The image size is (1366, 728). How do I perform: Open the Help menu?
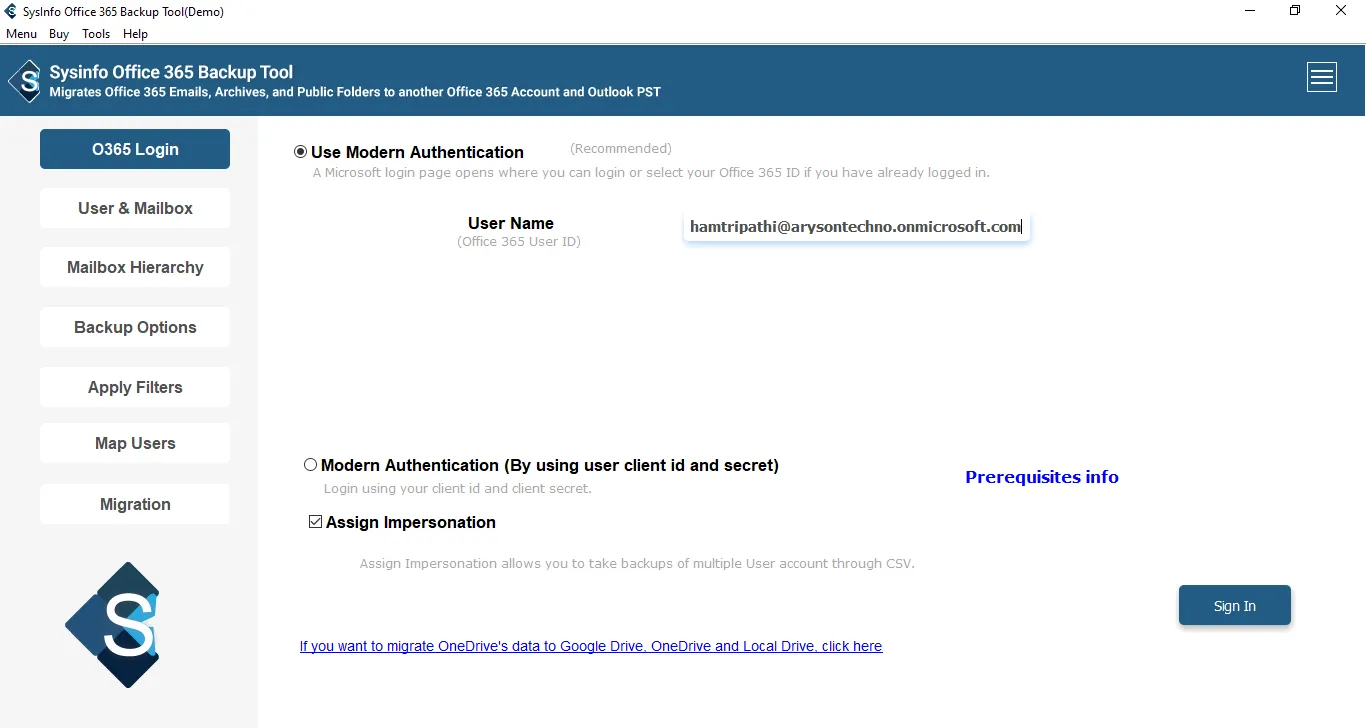click(135, 34)
